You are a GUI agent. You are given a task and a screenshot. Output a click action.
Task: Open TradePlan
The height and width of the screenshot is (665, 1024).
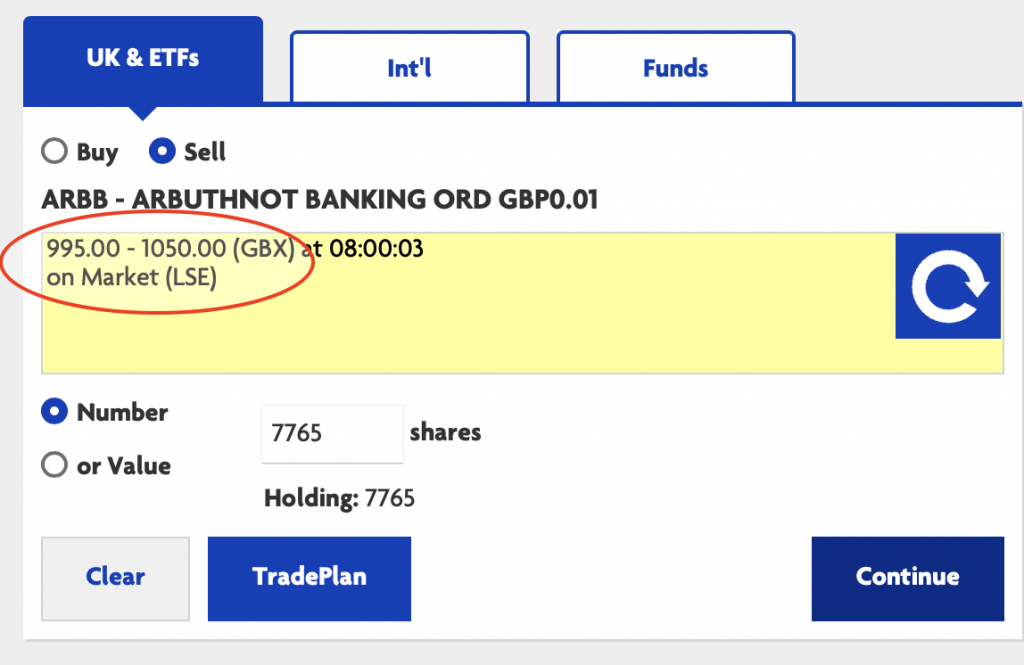pos(309,577)
